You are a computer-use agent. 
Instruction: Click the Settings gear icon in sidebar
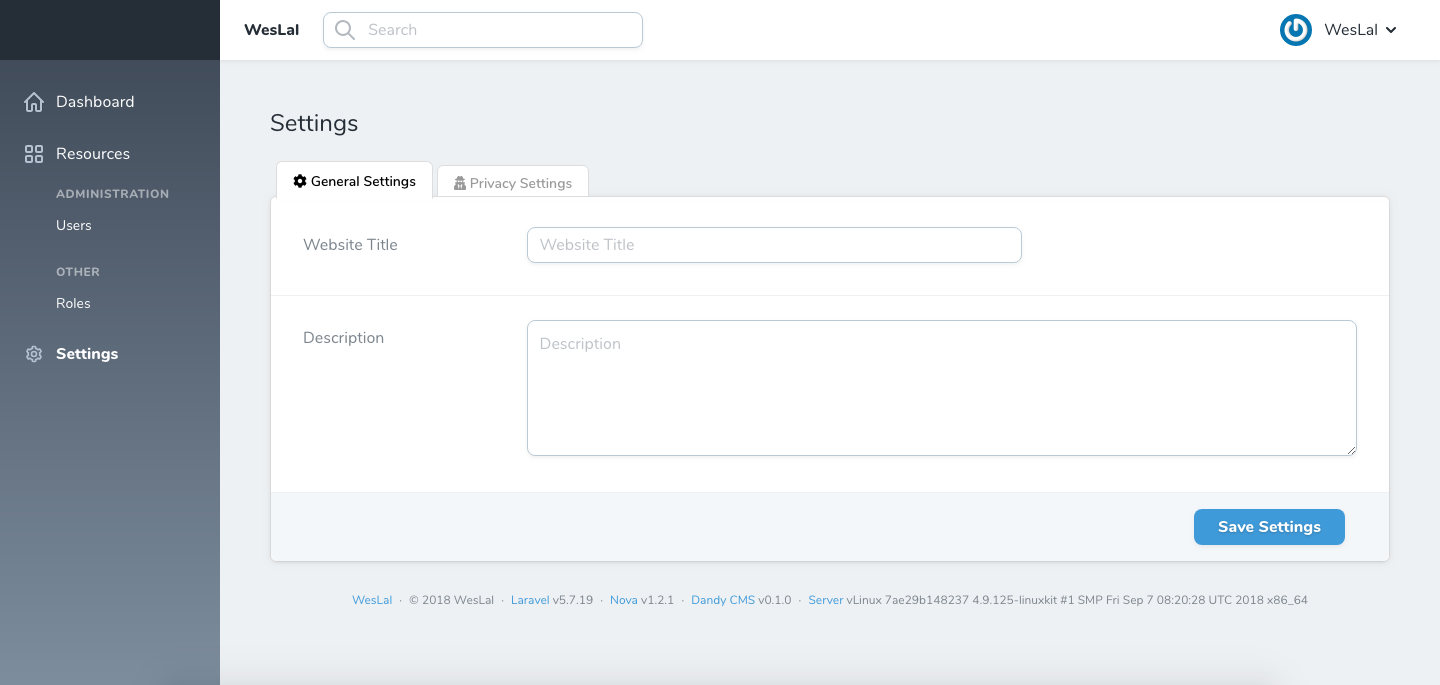pos(34,354)
